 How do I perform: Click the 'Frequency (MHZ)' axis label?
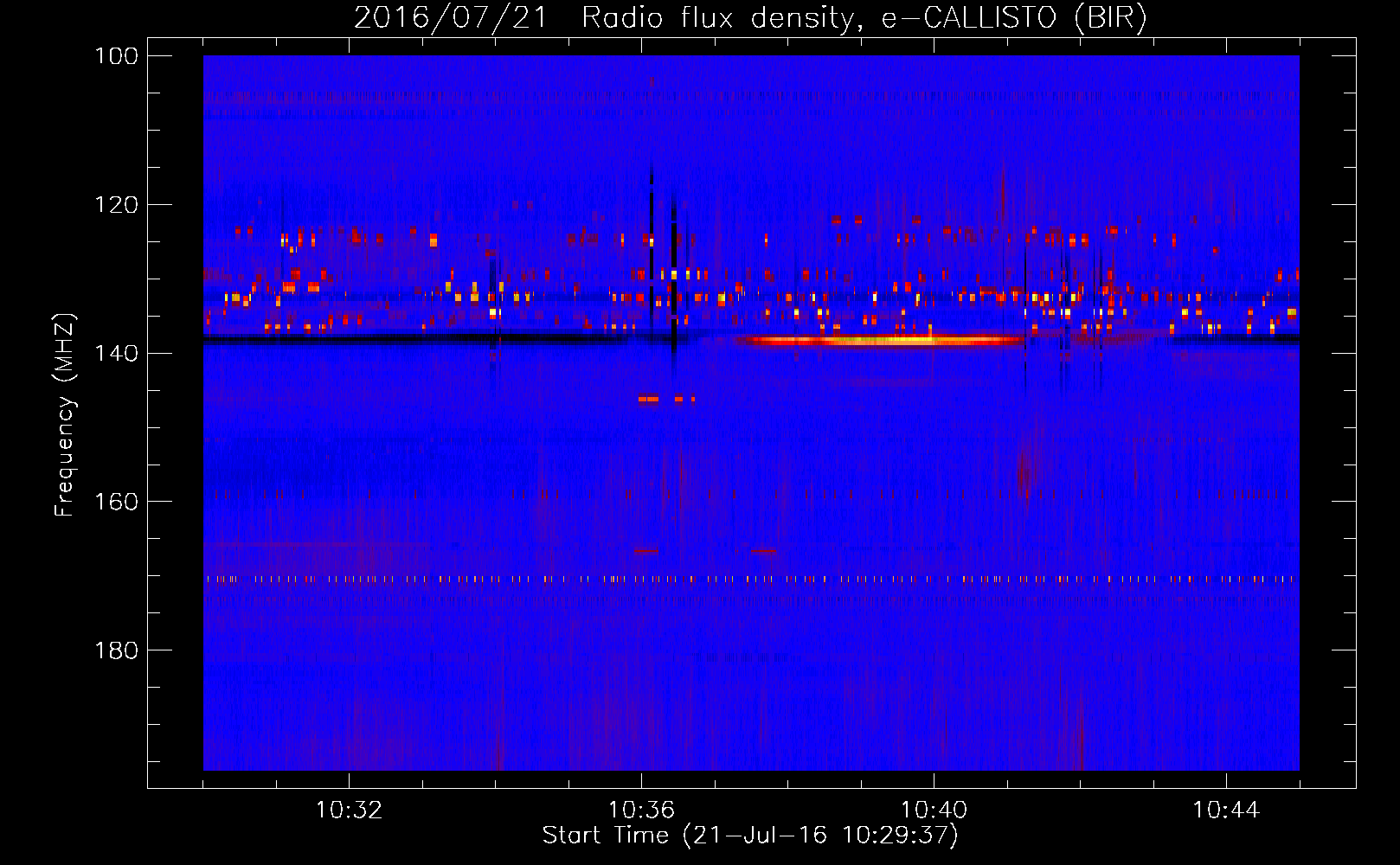[65, 414]
